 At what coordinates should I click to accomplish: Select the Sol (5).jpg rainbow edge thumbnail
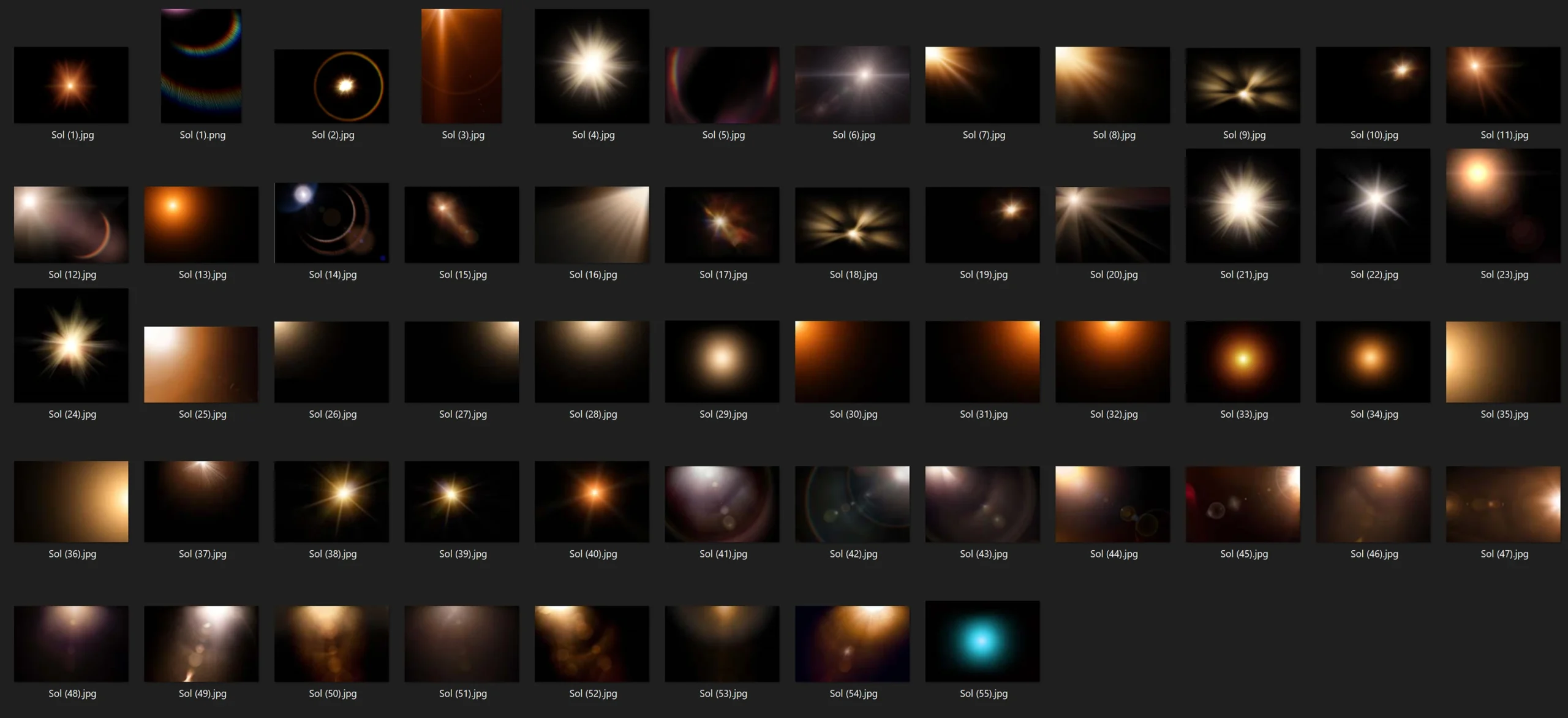pyautogui.click(x=722, y=85)
